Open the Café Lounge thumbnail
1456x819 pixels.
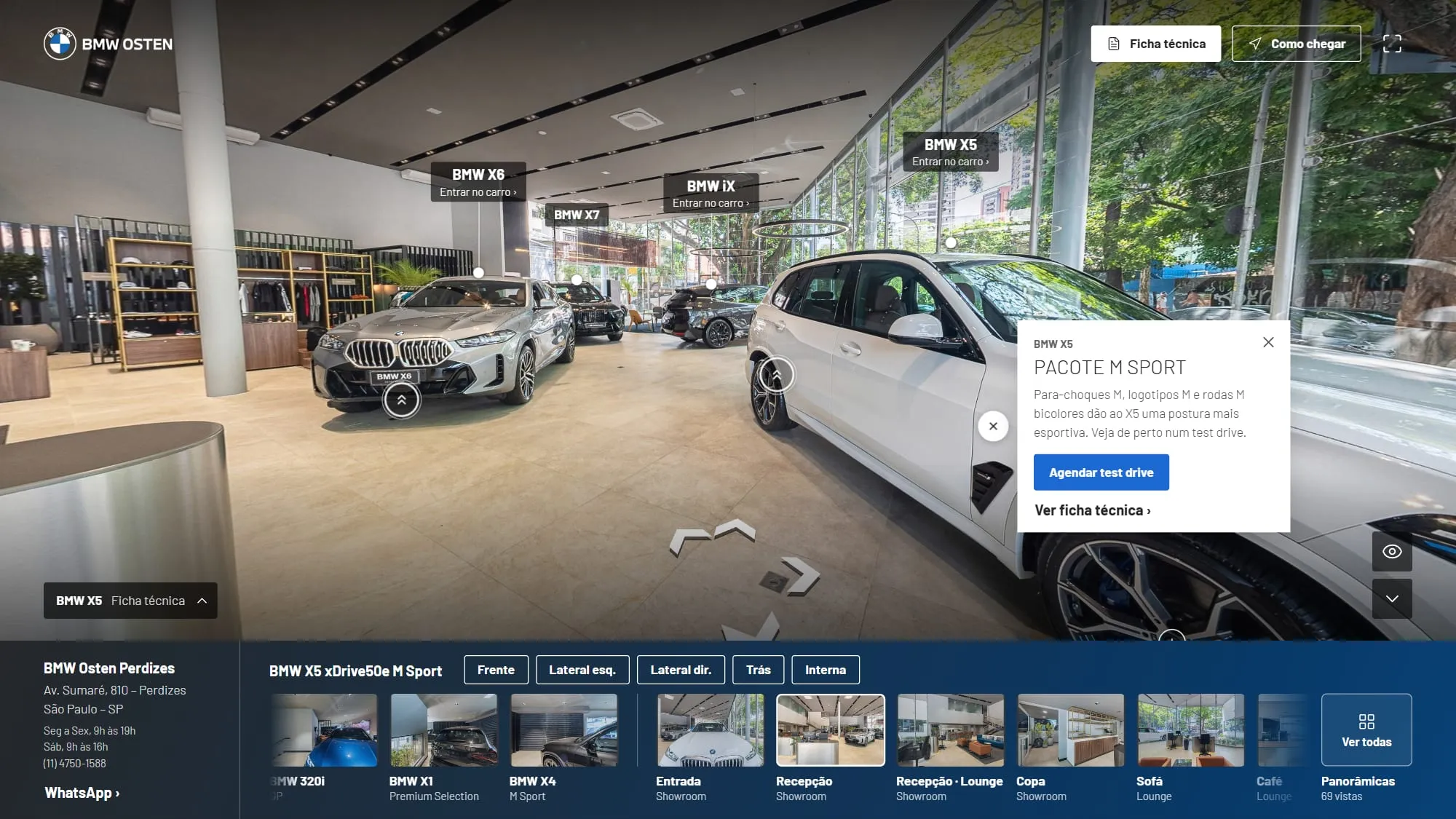tap(1283, 730)
